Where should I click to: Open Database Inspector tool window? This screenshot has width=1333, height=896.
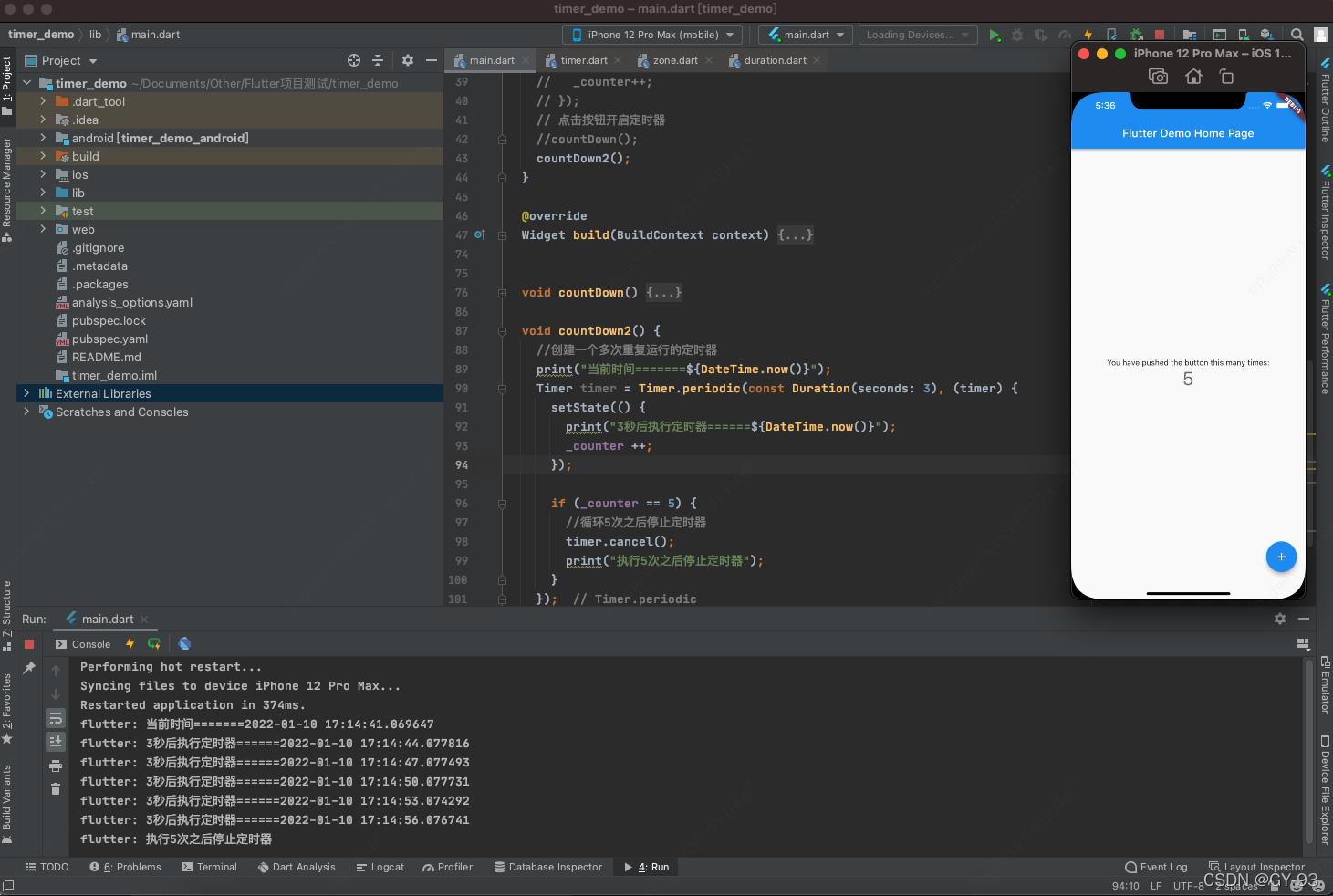(548, 867)
